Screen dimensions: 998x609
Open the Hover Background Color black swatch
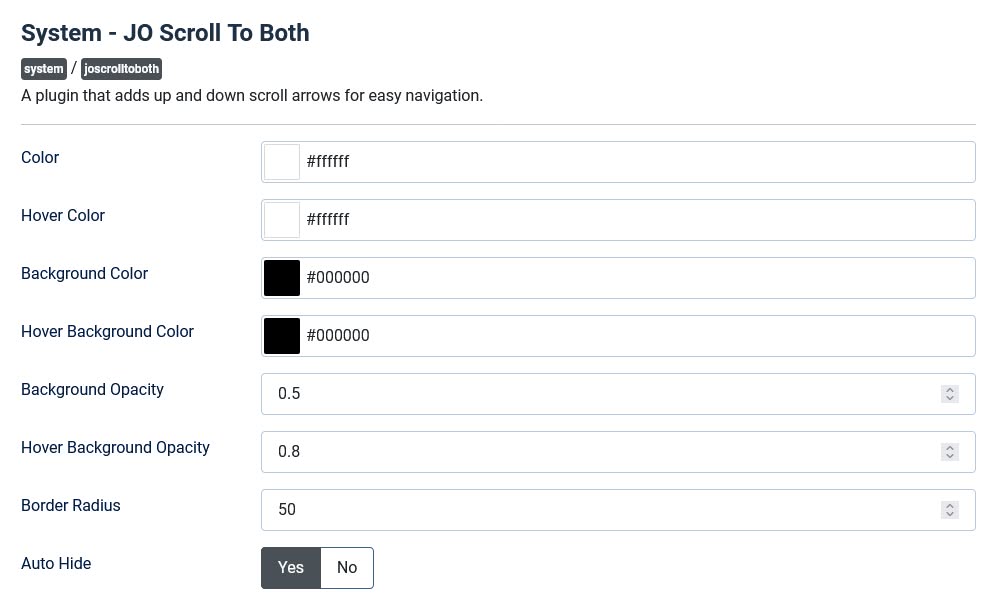point(282,335)
